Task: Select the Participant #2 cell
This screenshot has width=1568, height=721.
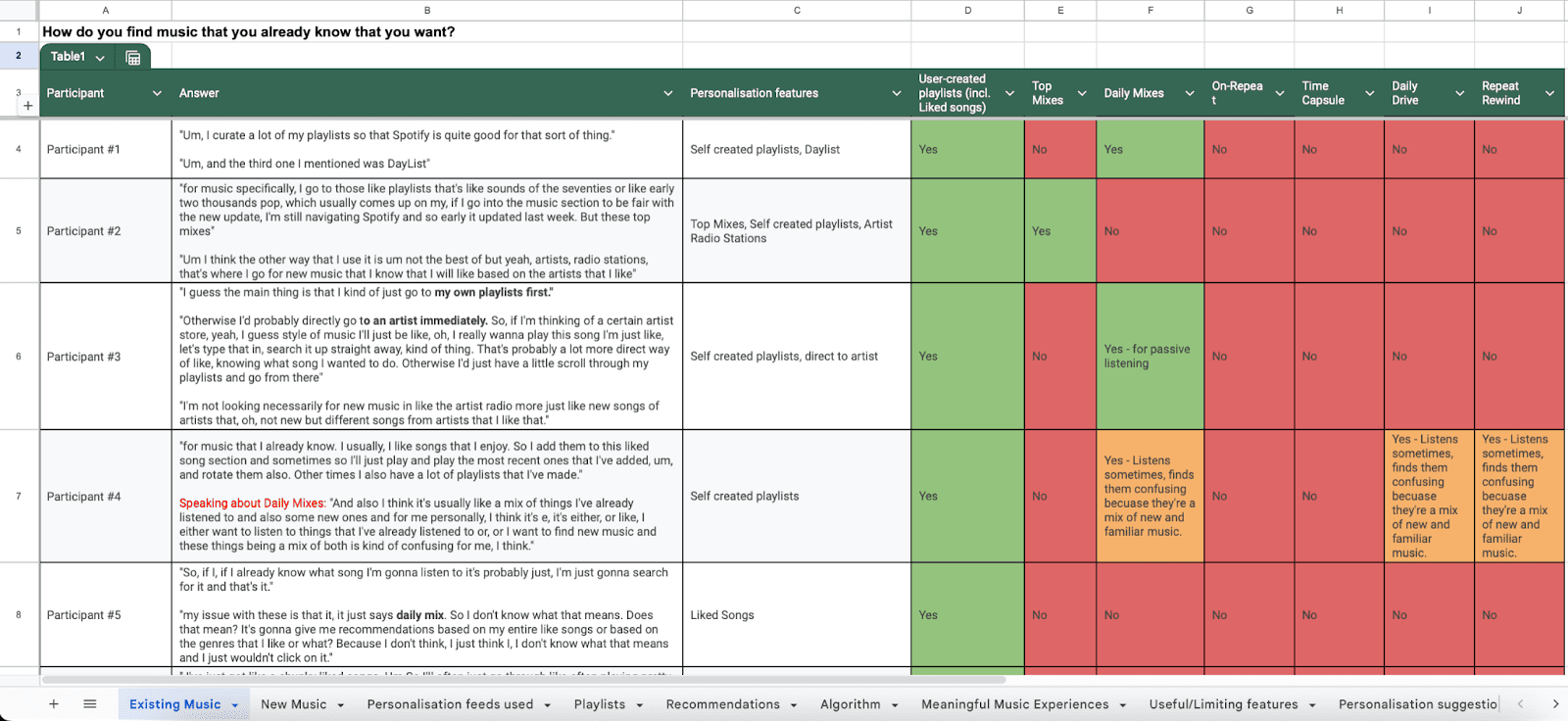Action: [106, 231]
